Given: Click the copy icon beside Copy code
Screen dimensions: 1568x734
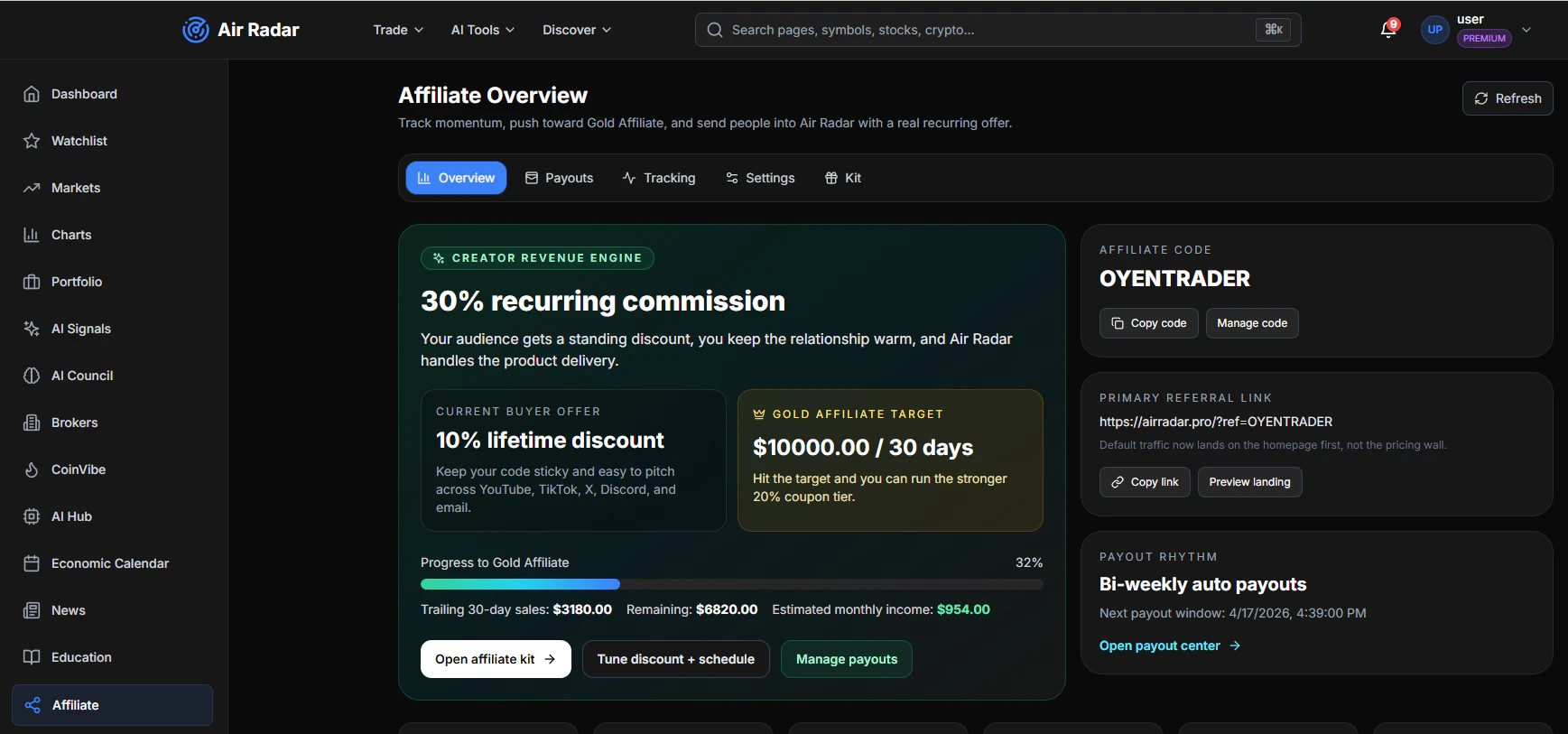Looking at the screenshot, I should point(1118,323).
